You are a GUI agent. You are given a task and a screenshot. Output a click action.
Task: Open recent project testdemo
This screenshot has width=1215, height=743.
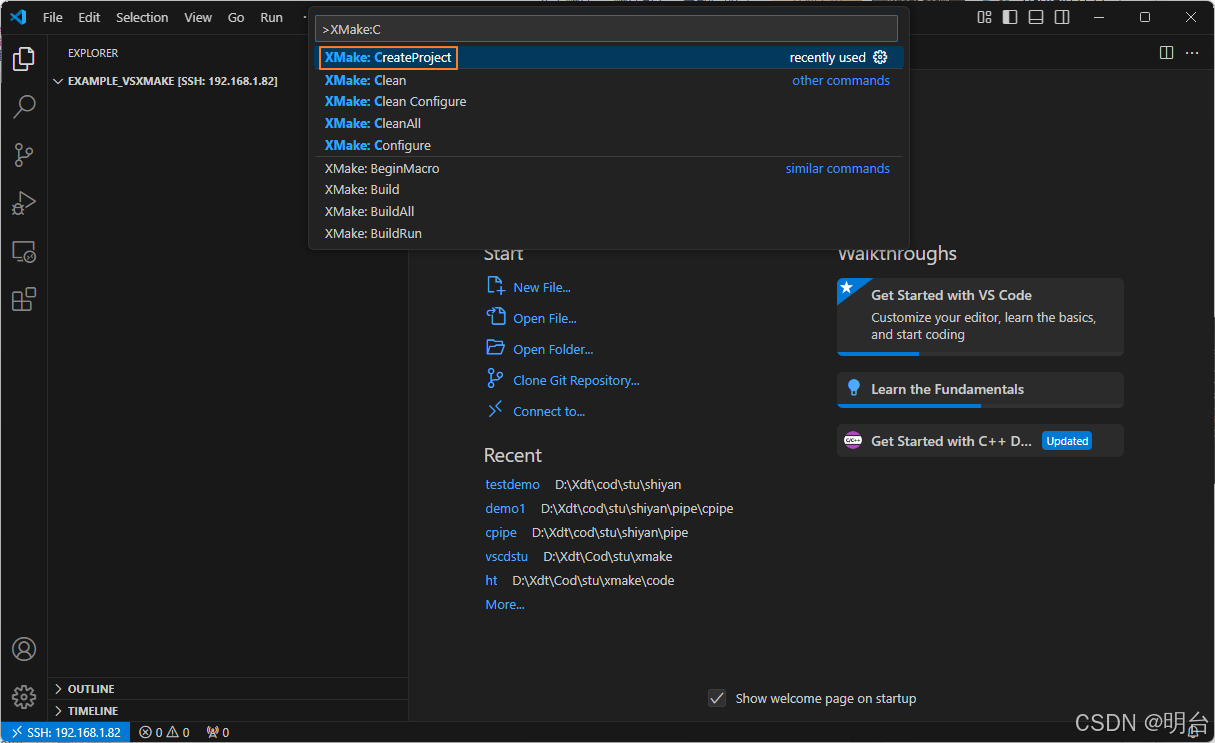click(x=512, y=484)
